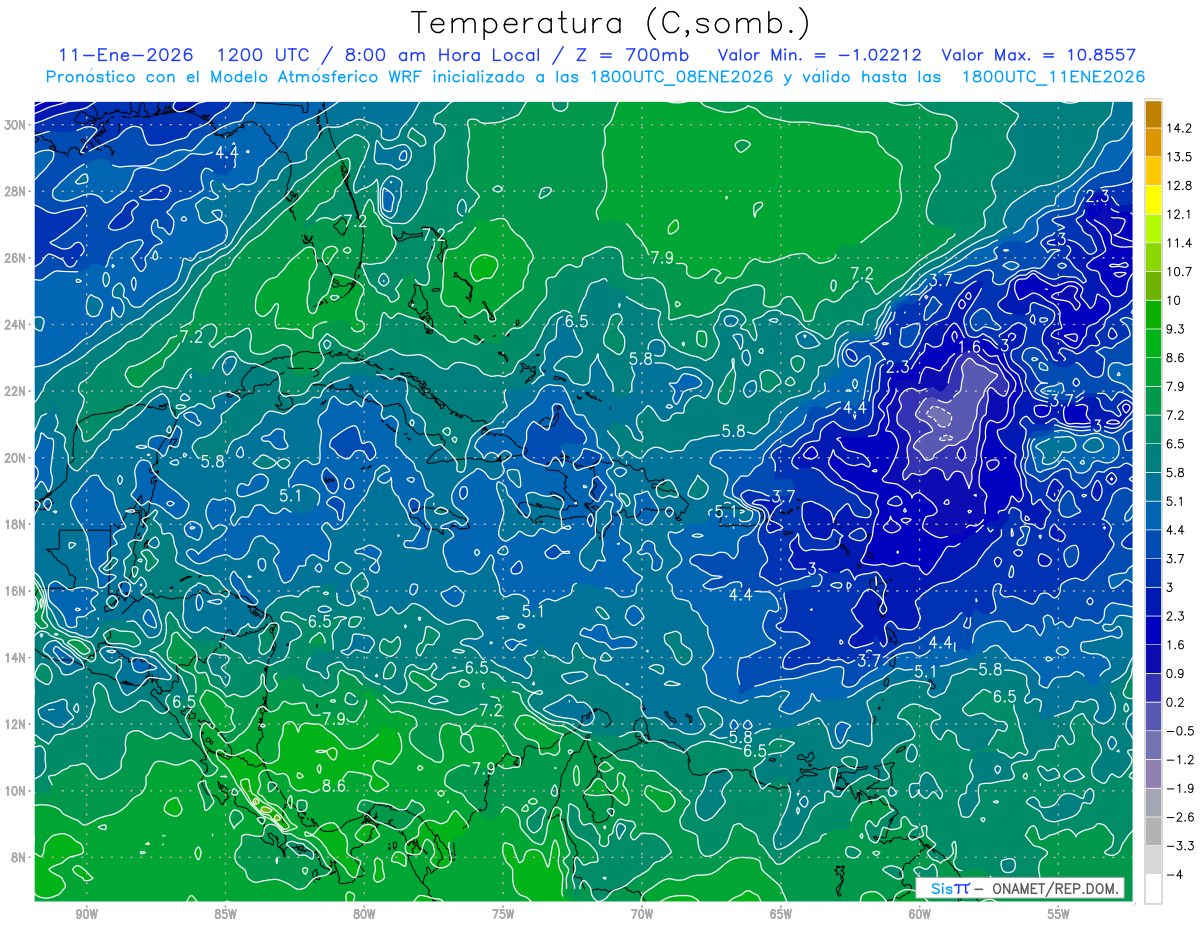Click the '90W' longitude axis label
Image resolution: width=1200 pixels, height=927 pixels.
(x=86, y=914)
